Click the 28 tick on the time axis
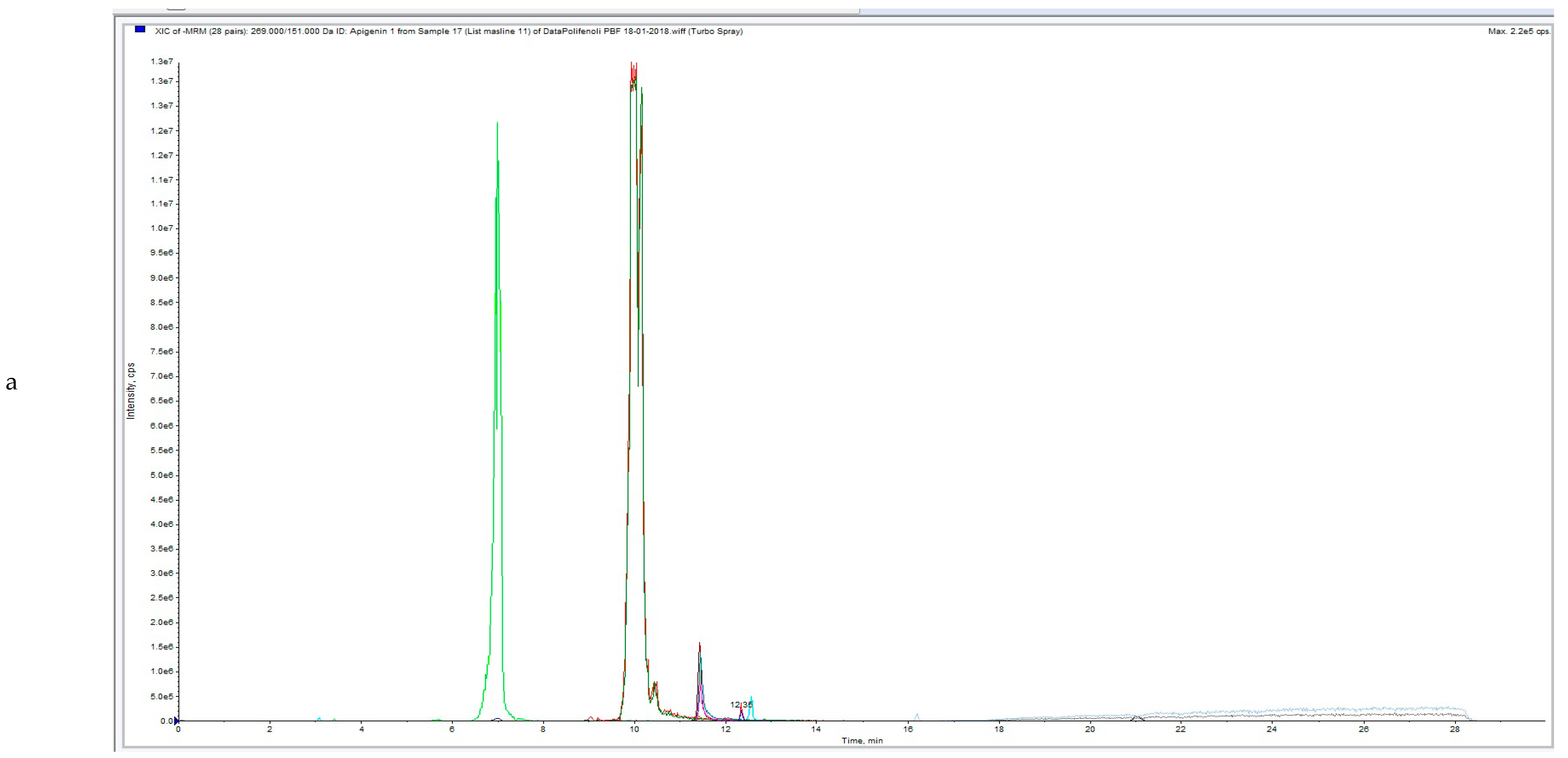 (1454, 729)
